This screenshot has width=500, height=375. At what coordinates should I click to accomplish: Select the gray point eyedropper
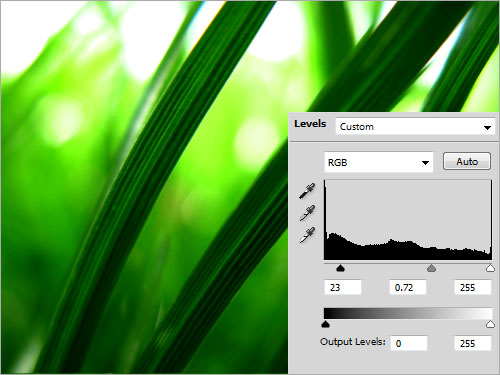coord(307,213)
